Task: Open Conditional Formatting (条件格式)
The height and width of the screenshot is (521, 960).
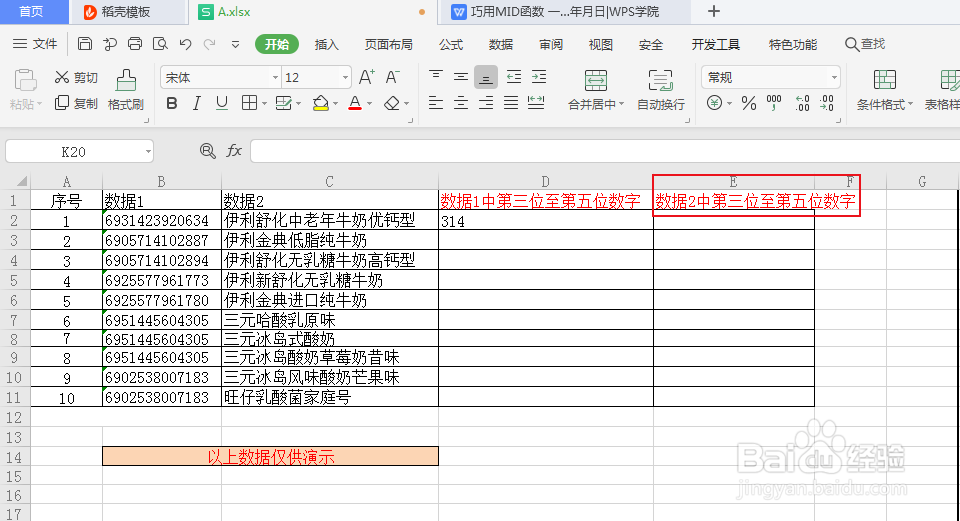Action: 885,89
